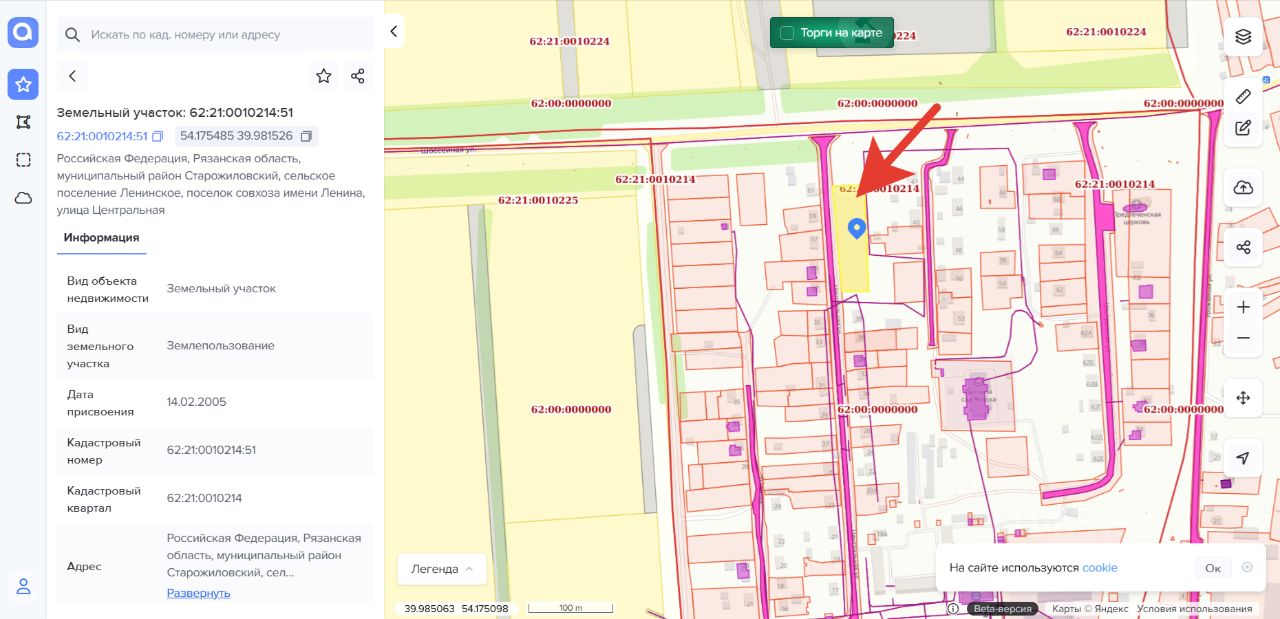This screenshot has height=619, width=1280.
Task: Copy the cadastral number with copy icon
Action: click(158, 136)
